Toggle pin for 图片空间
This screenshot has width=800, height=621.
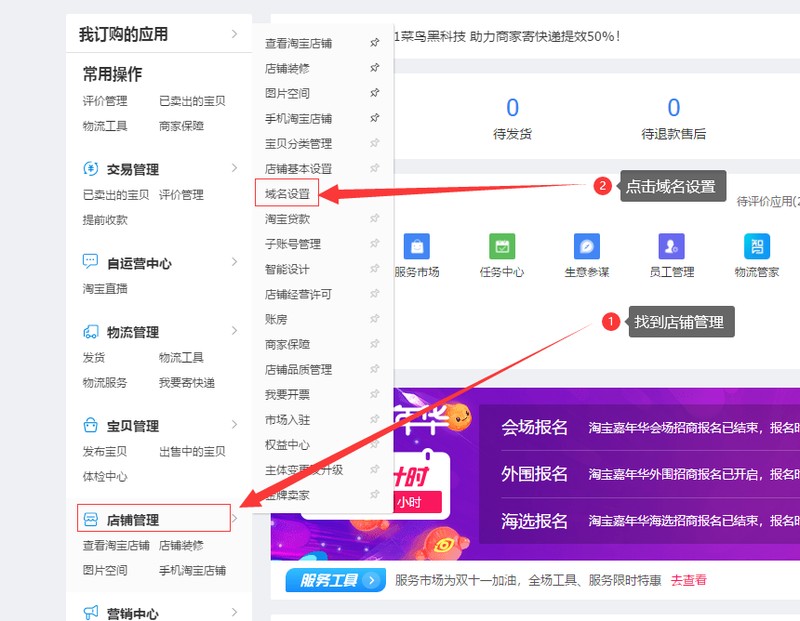point(375,93)
